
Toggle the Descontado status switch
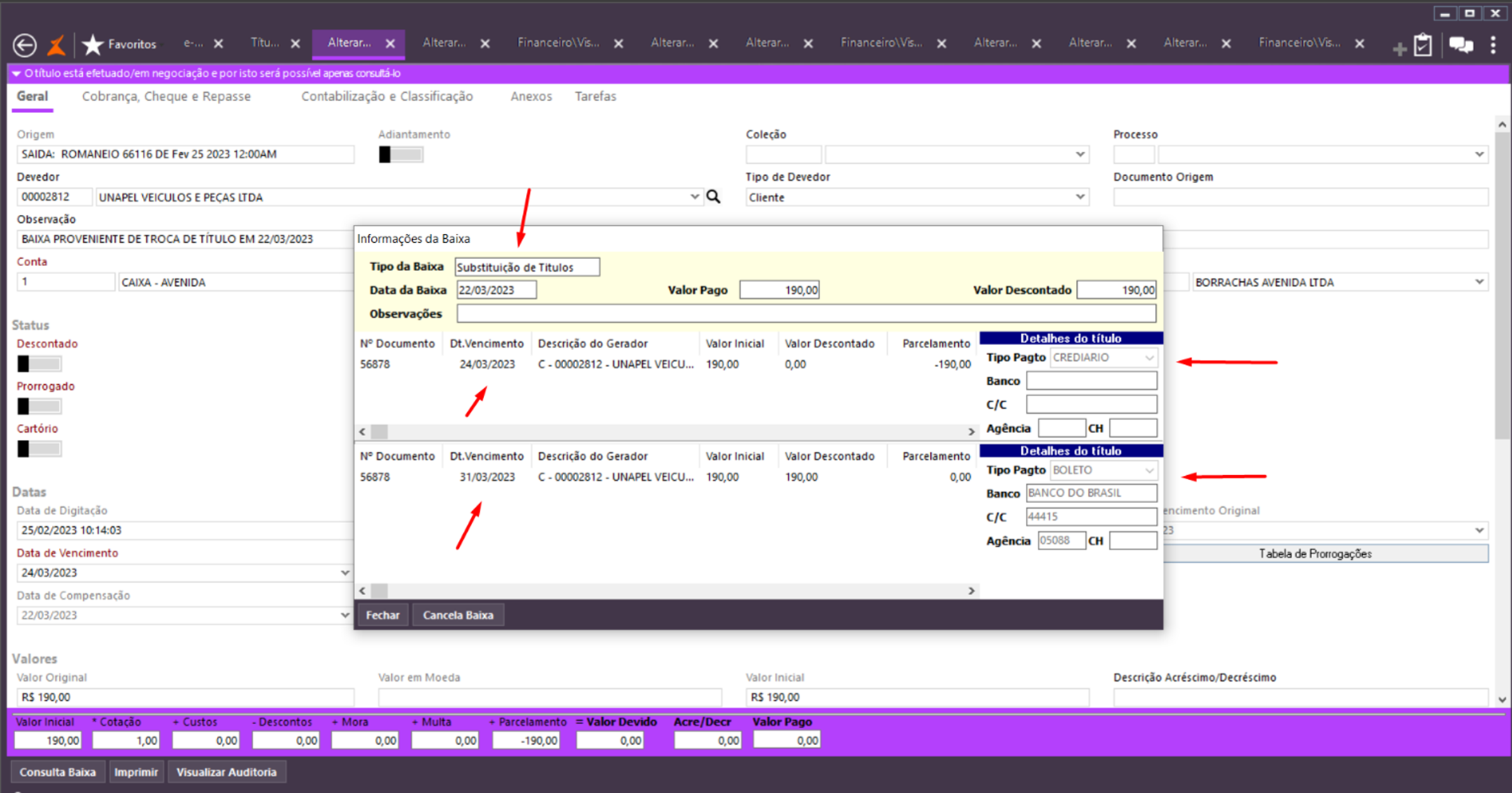click(39, 364)
